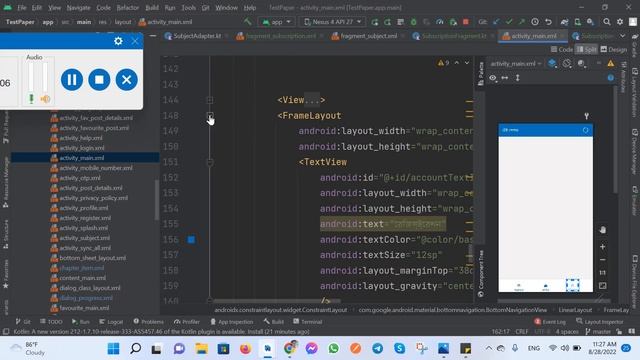Screen dimensions: 640x360
Task: Open the Event Log panel
Action: coord(550,322)
